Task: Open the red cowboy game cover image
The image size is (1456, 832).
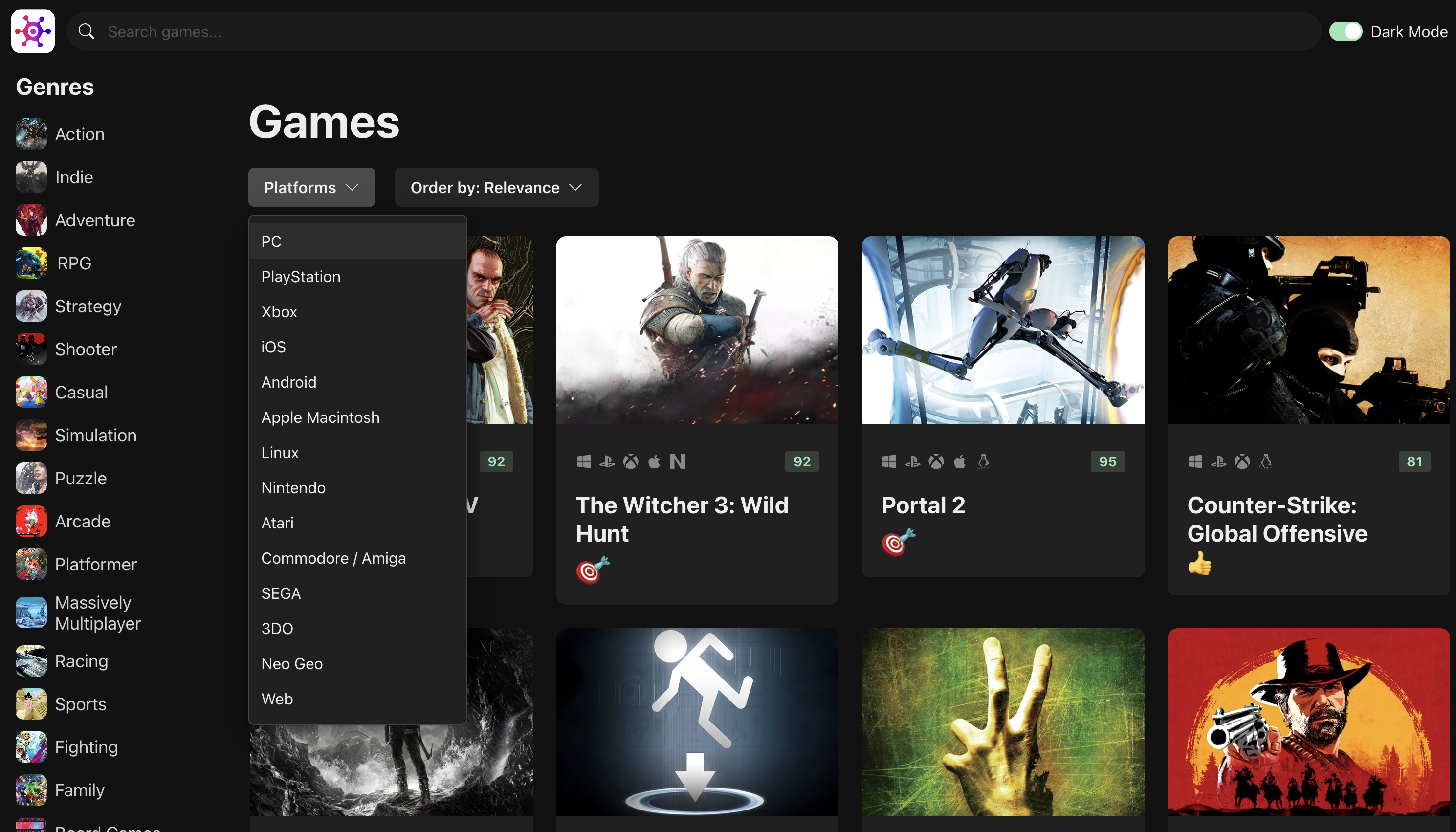Action: point(1308,723)
